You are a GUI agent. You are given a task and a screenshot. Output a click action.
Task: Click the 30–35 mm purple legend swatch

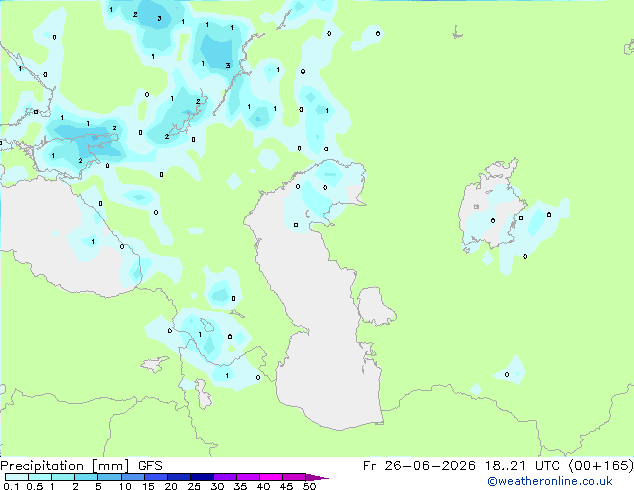(x=224, y=477)
